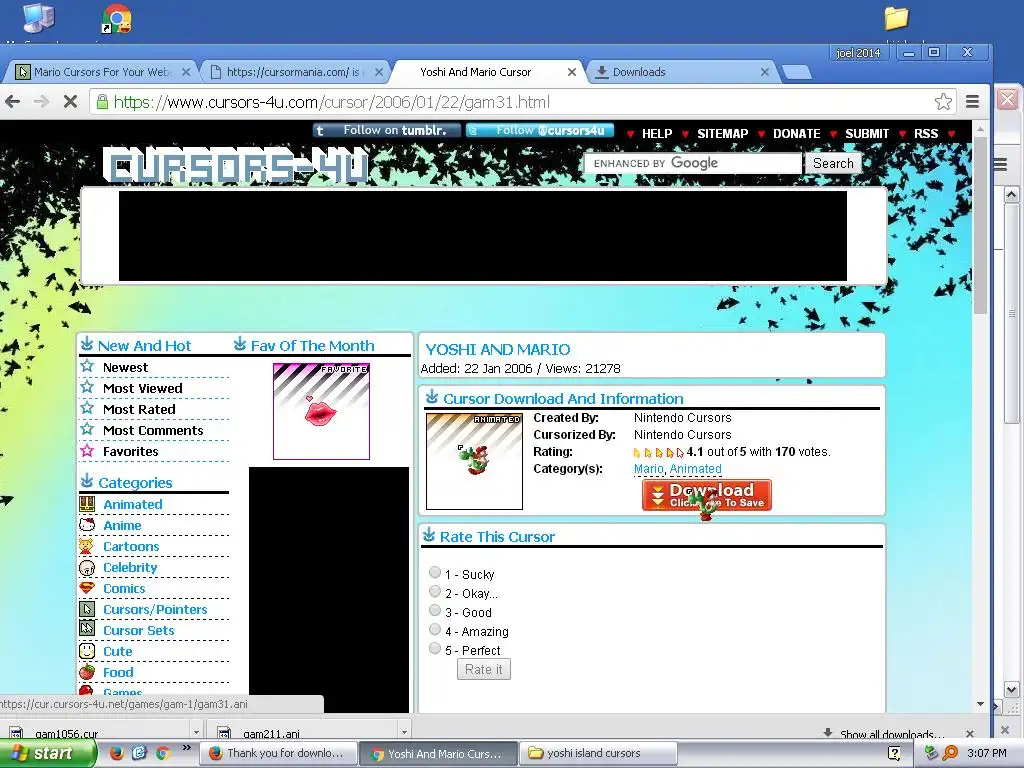Click the browser forward arrow
The image size is (1024, 768).
click(x=41, y=101)
